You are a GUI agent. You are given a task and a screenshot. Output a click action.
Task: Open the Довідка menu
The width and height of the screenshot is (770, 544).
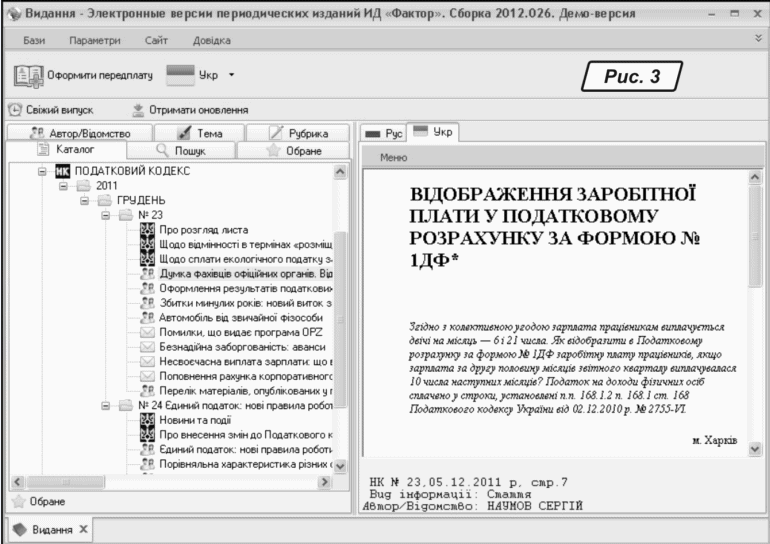[211, 39]
